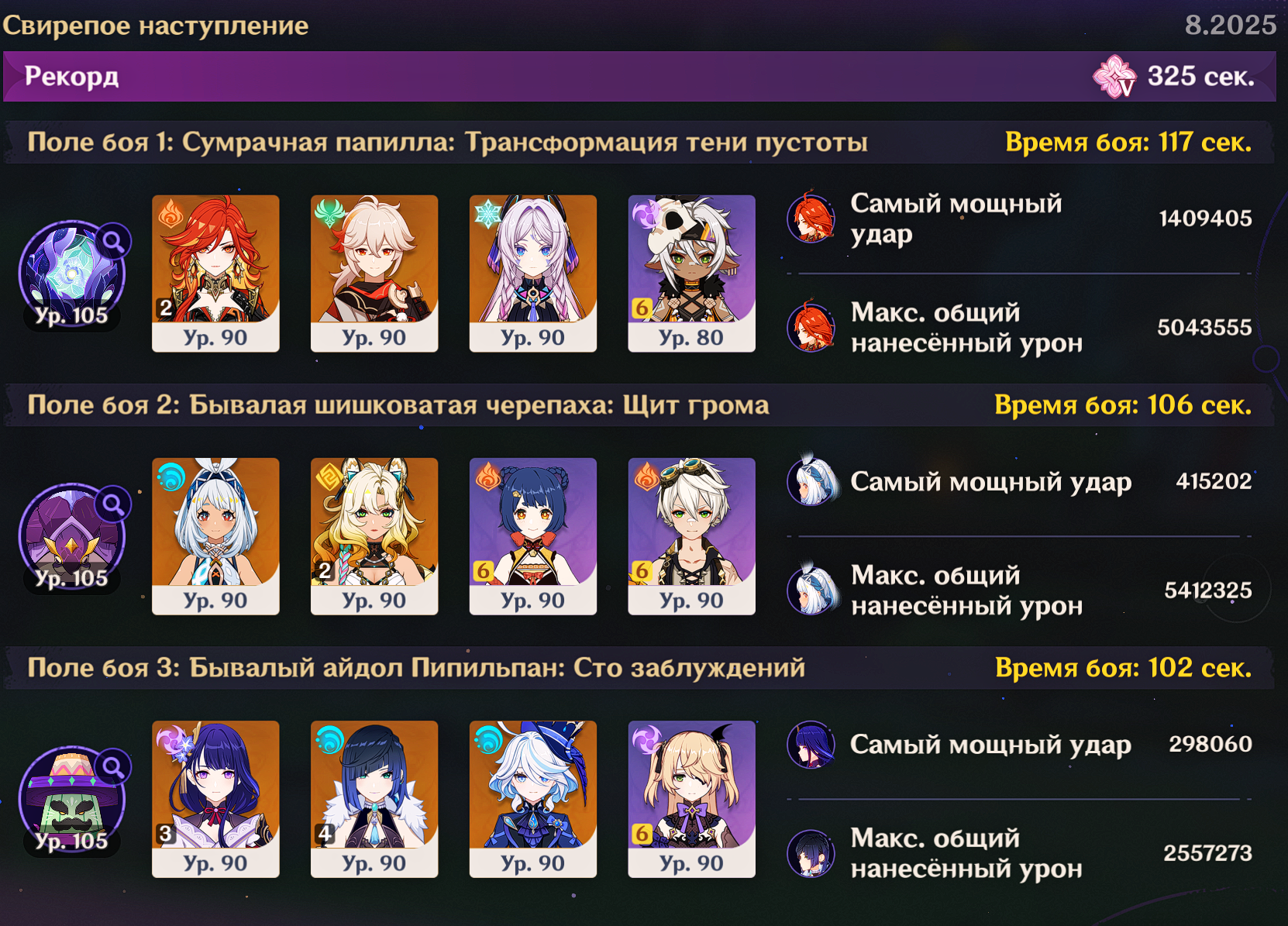Select the Hydro white-haired character in Stage 2
The height and width of the screenshot is (926, 1288).
215,536
